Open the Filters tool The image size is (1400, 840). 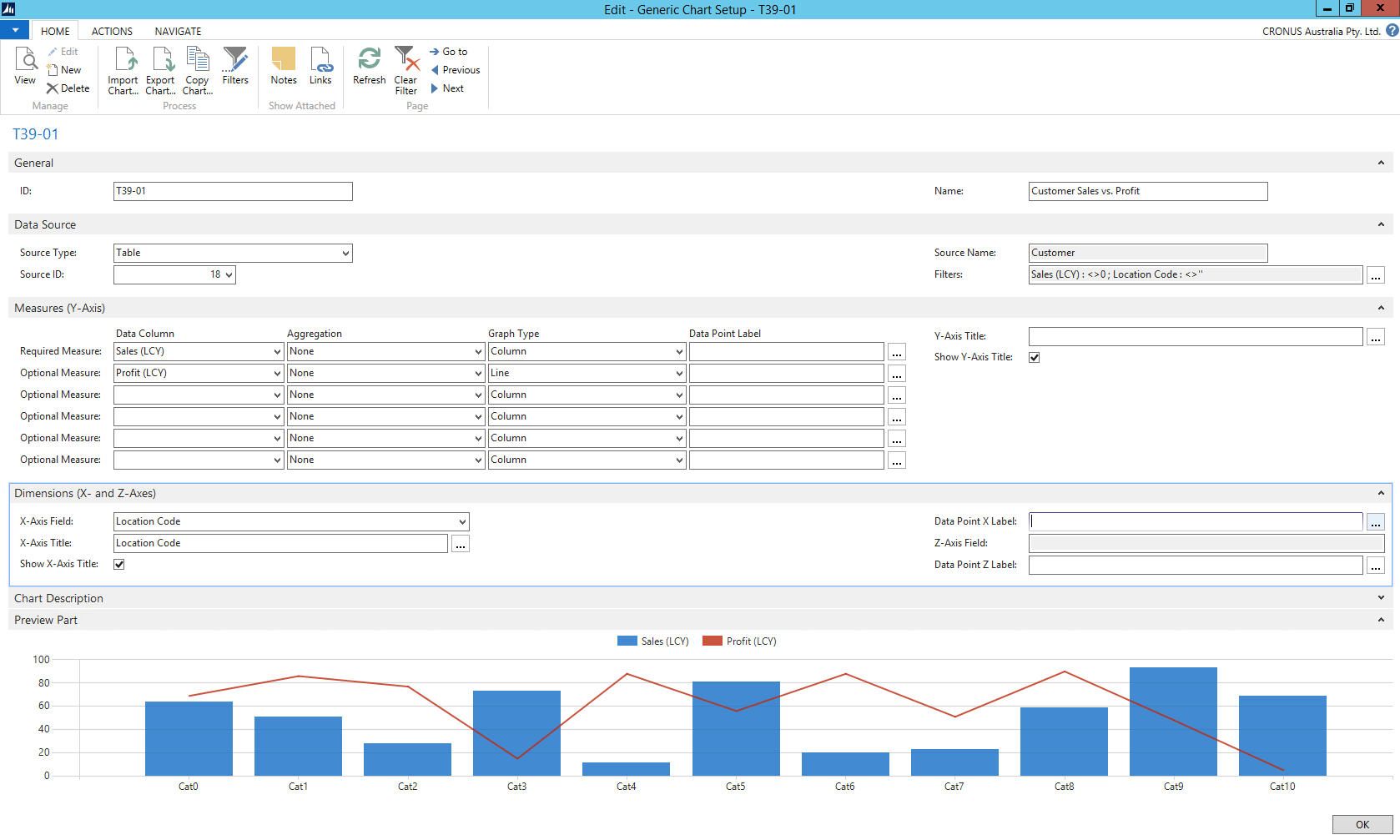pyautogui.click(x=235, y=66)
